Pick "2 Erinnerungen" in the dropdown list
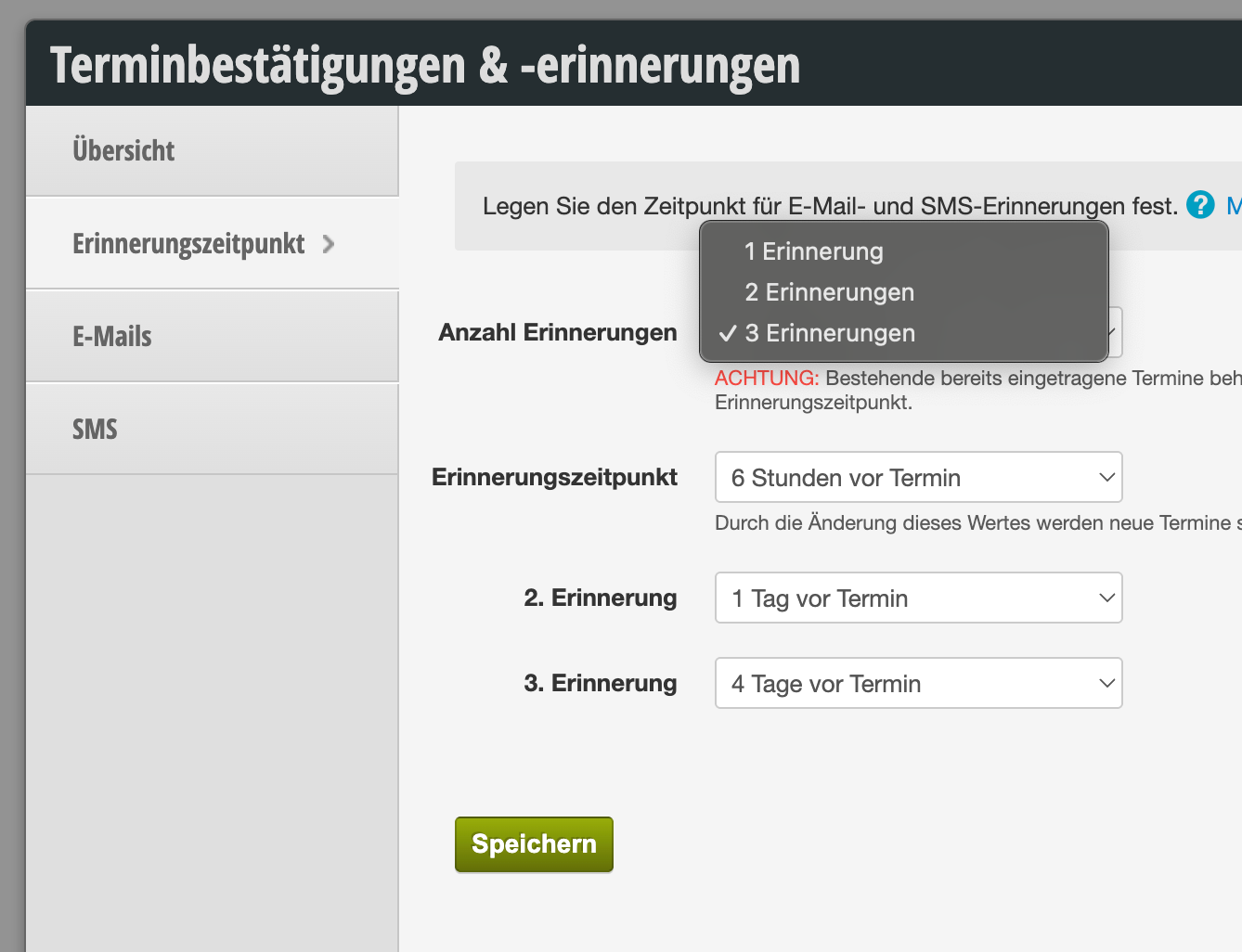This screenshot has height=952, width=1242. 829,292
